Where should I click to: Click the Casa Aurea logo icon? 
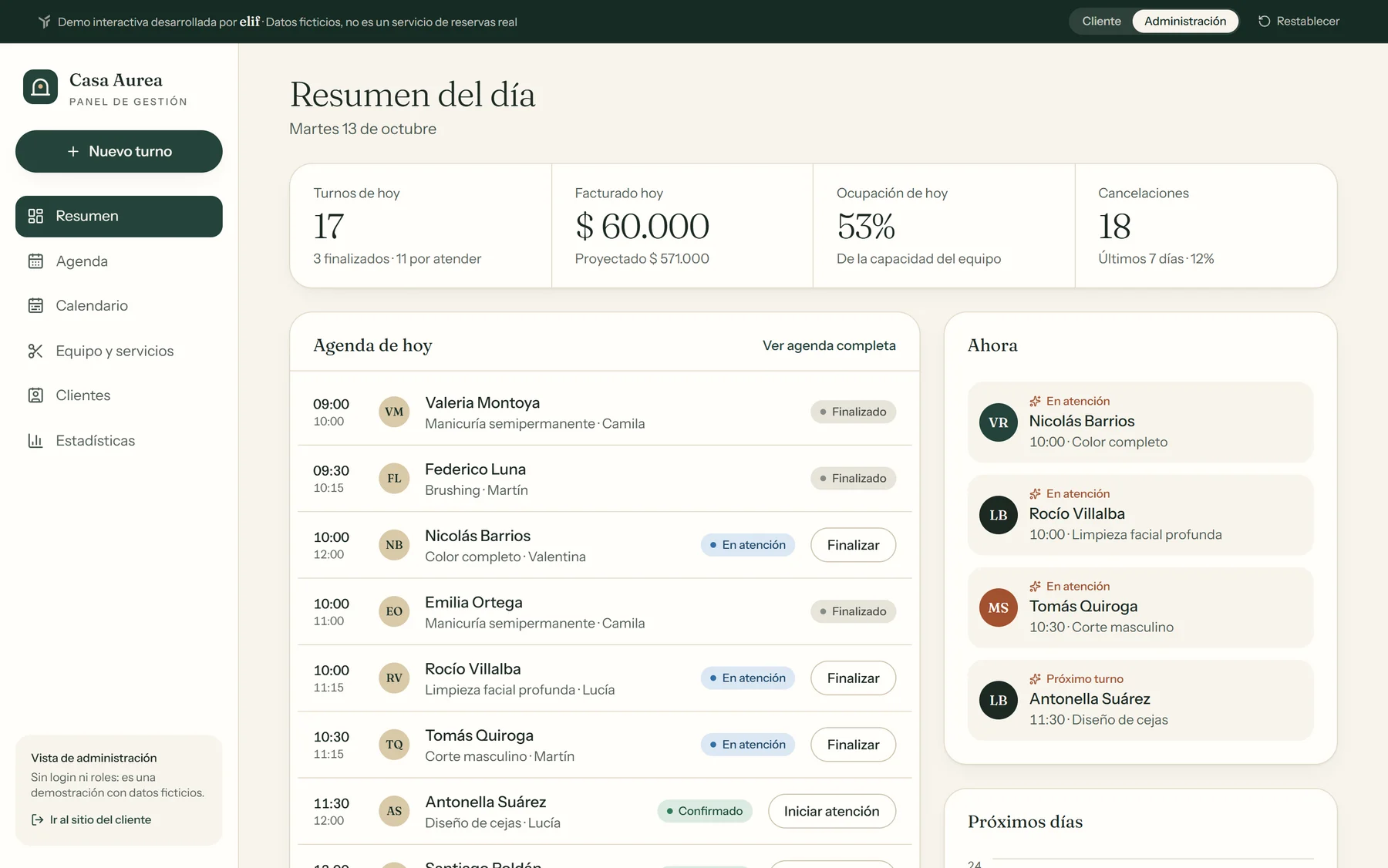(40, 87)
